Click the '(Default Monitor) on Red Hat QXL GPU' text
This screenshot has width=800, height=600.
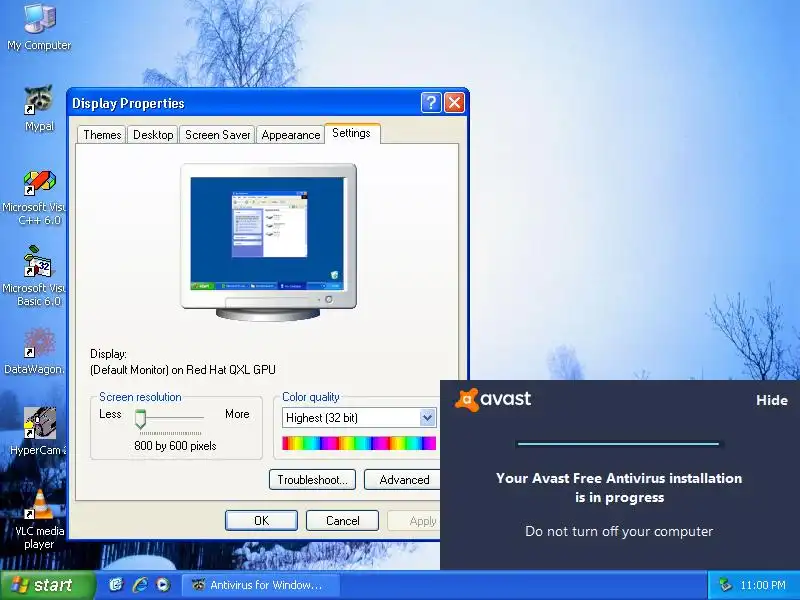click(183, 370)
